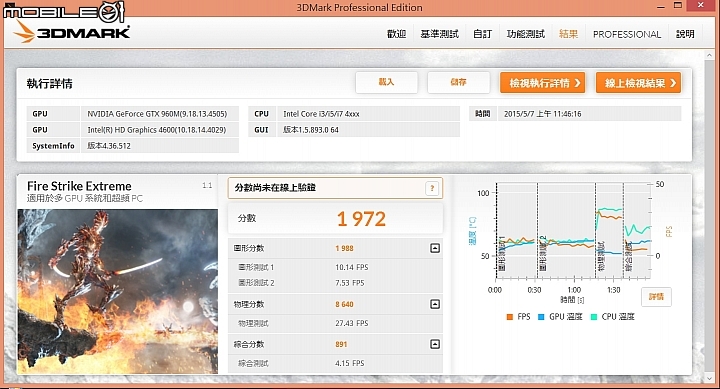The width and height of the screenshot is (720, 389).
Task: Collapse the 圖形分數 graphics score section
Action: [x=435, y=248]
